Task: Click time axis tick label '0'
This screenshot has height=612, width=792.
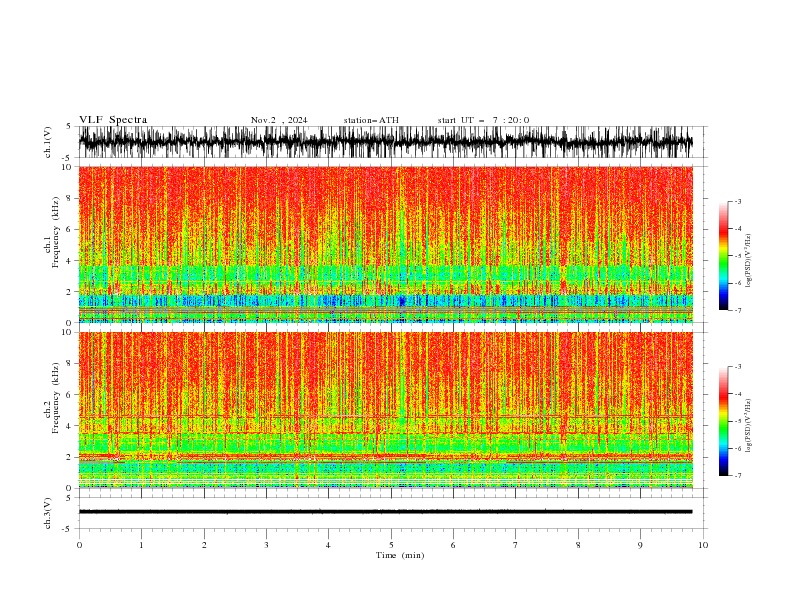Action: click(x=79, y=545)
